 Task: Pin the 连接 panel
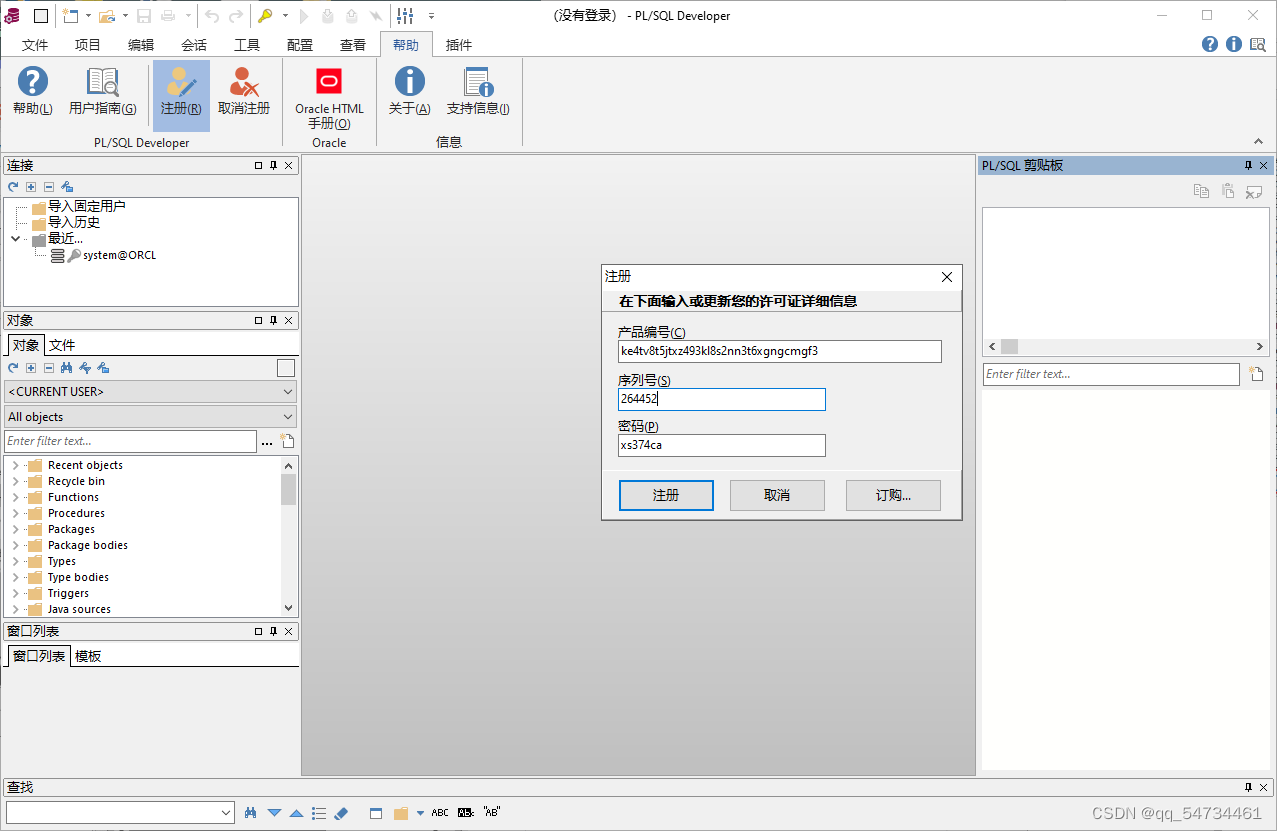[273, 166]
